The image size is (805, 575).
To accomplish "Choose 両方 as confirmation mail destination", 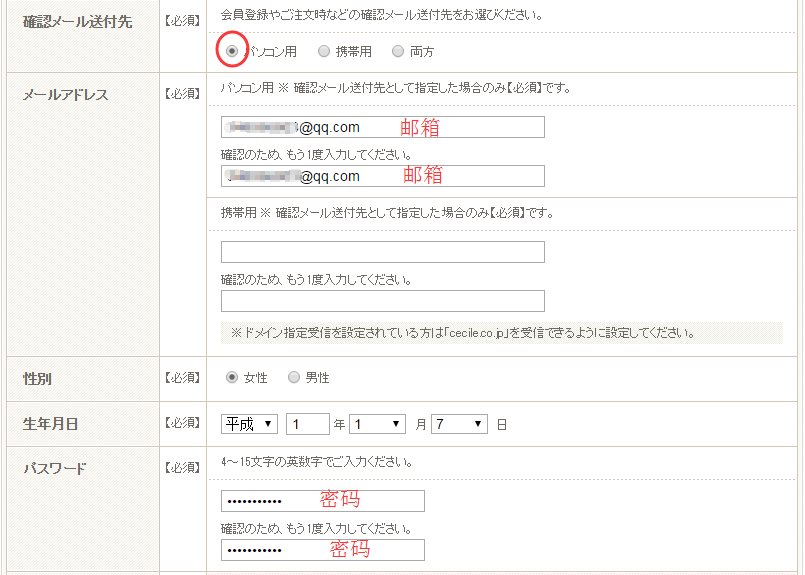I will 398,51.
